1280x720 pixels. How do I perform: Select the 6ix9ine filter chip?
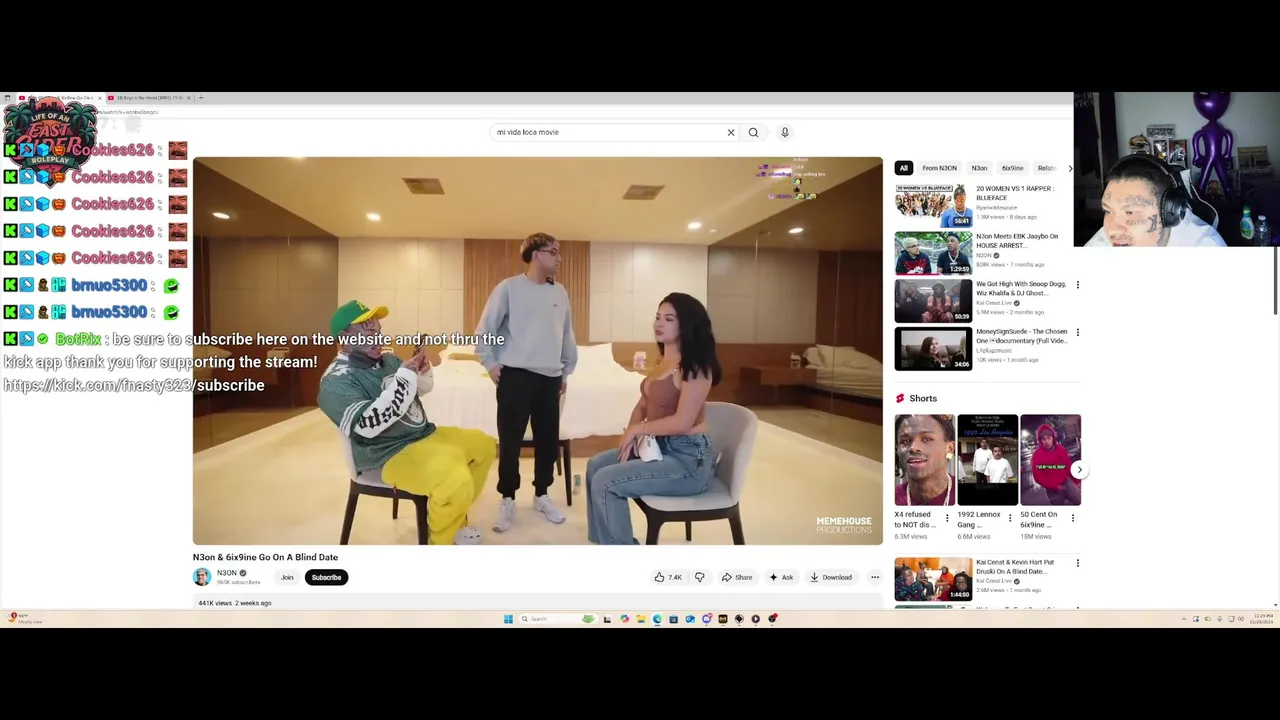pos(1013,168)
